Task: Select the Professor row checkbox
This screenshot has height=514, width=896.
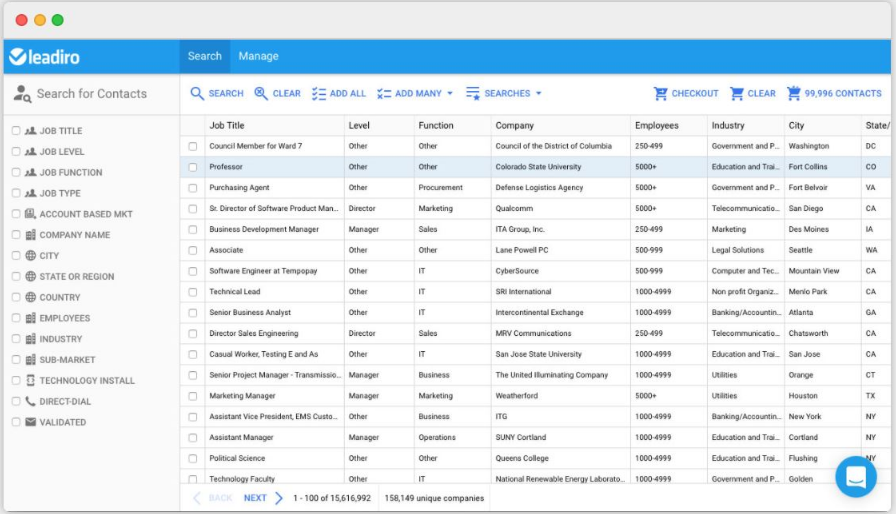Action: point(193,167)
